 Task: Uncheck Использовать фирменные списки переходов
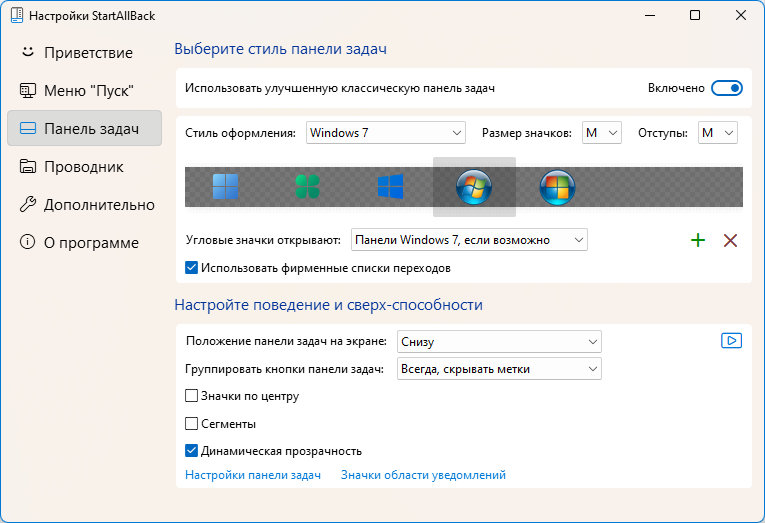point(191,268)
